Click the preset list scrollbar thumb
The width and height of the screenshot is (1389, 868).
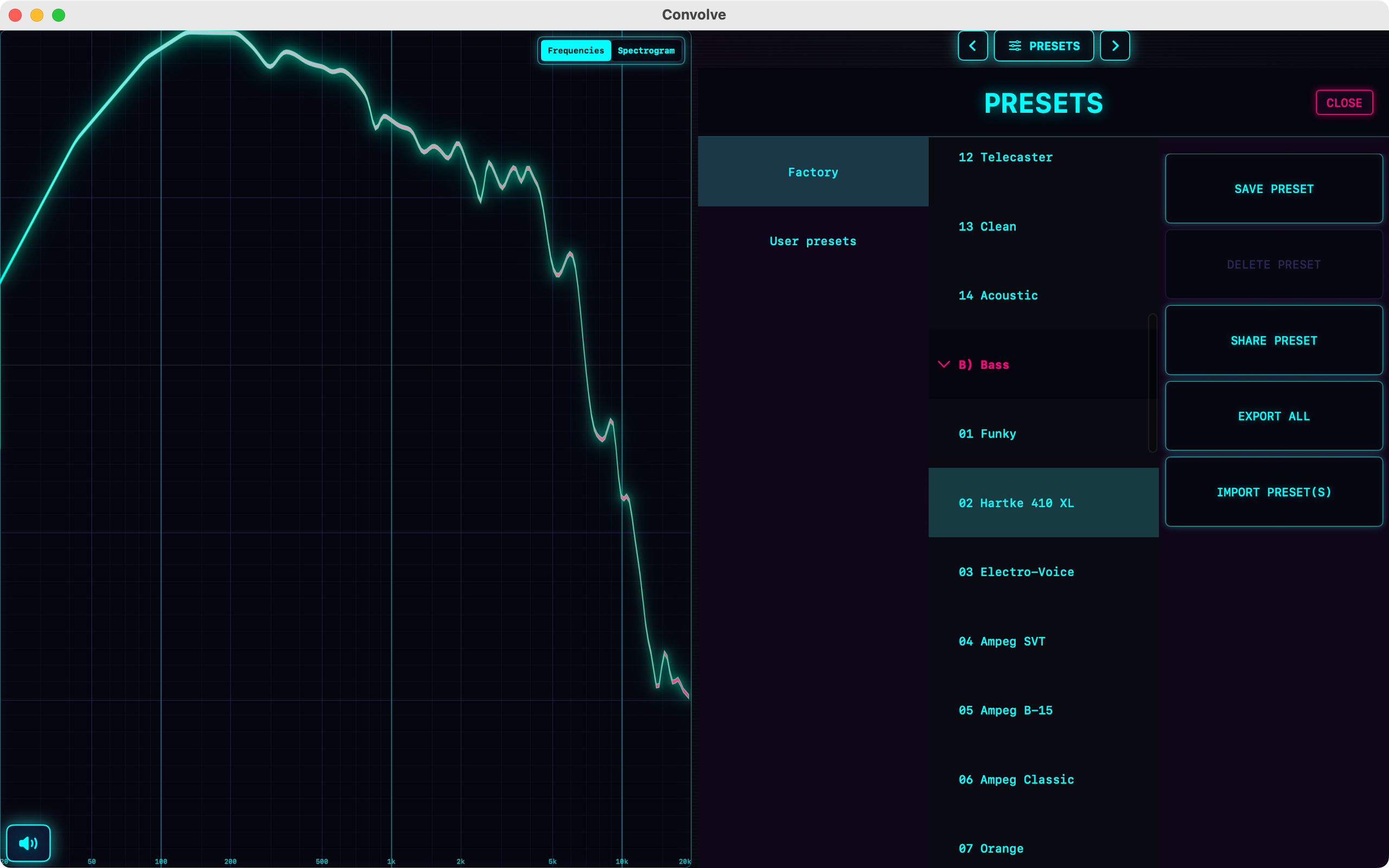1152,383
